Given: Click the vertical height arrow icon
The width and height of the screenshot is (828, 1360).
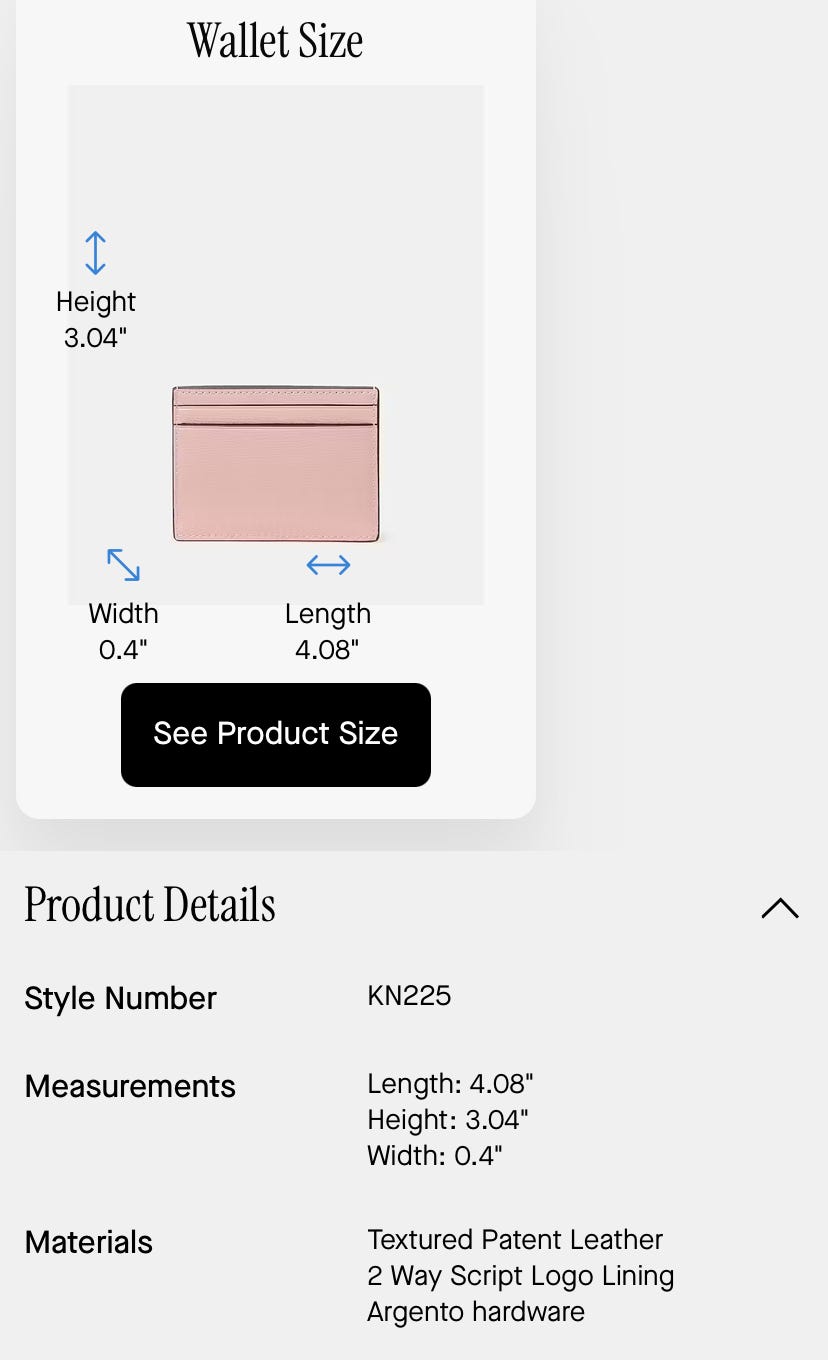Looking at the screenshot, I should pos(95,253).
